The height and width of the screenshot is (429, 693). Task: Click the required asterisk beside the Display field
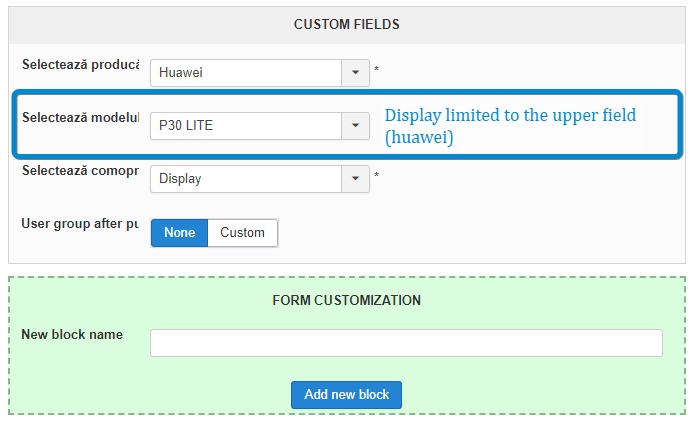point(376,177)
